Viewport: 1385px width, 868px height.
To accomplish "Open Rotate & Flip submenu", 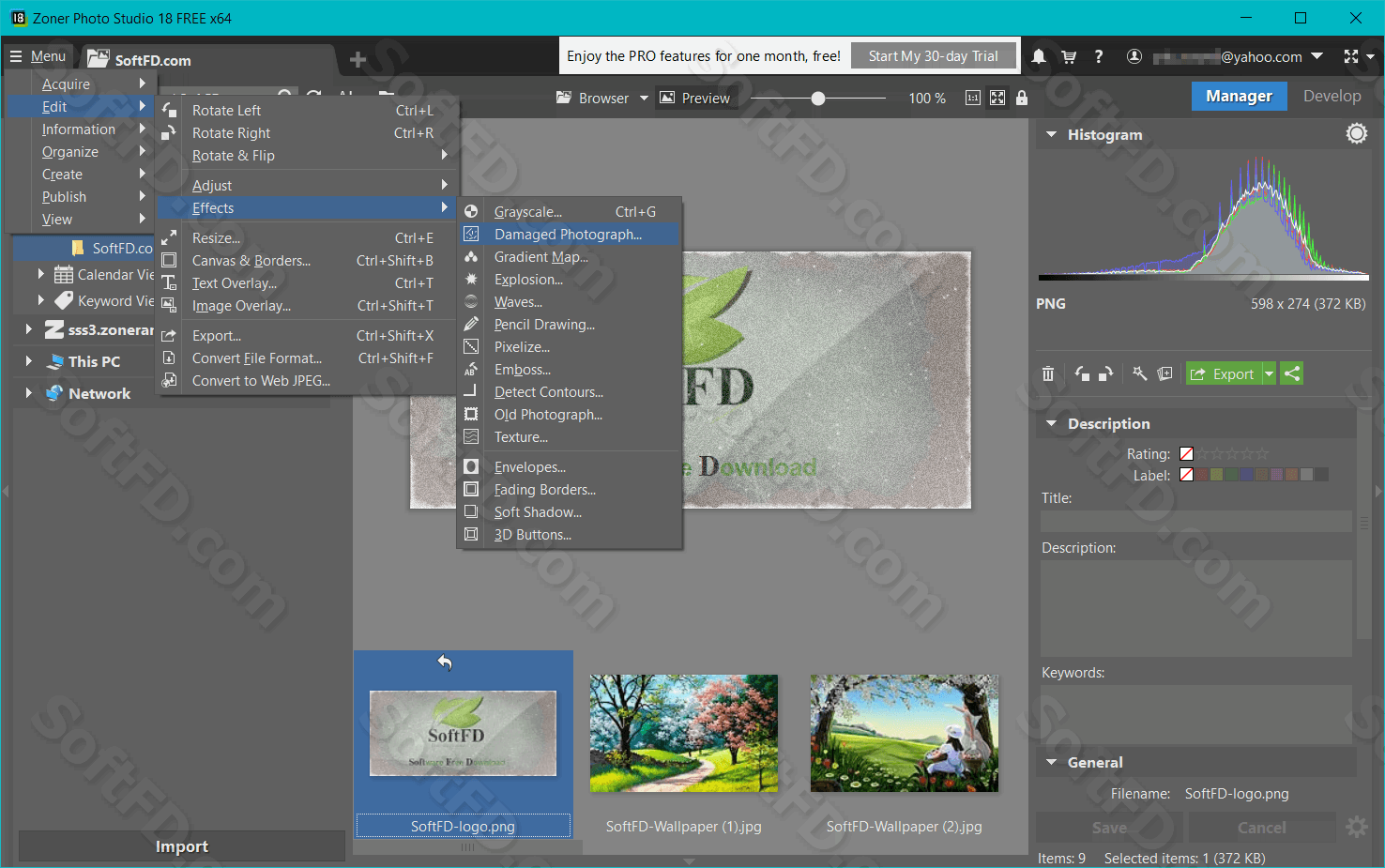I will point(307,156).
